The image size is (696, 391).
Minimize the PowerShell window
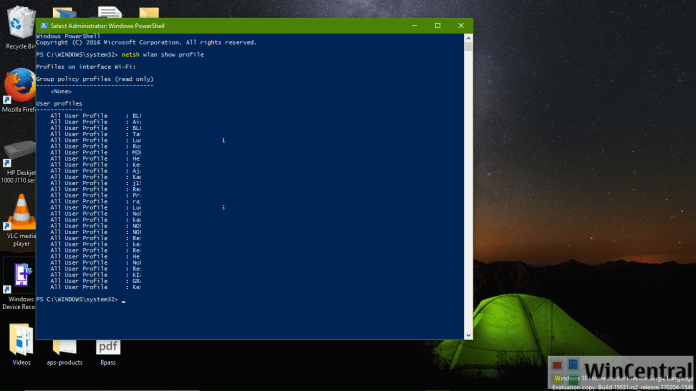click(415, 26)
